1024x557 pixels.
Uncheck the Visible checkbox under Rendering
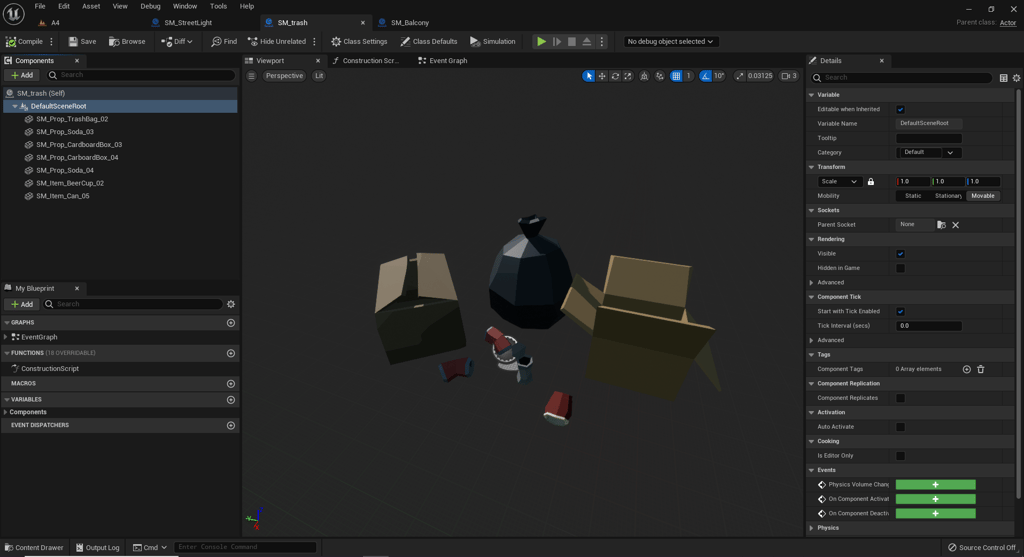tap(900, 254)
